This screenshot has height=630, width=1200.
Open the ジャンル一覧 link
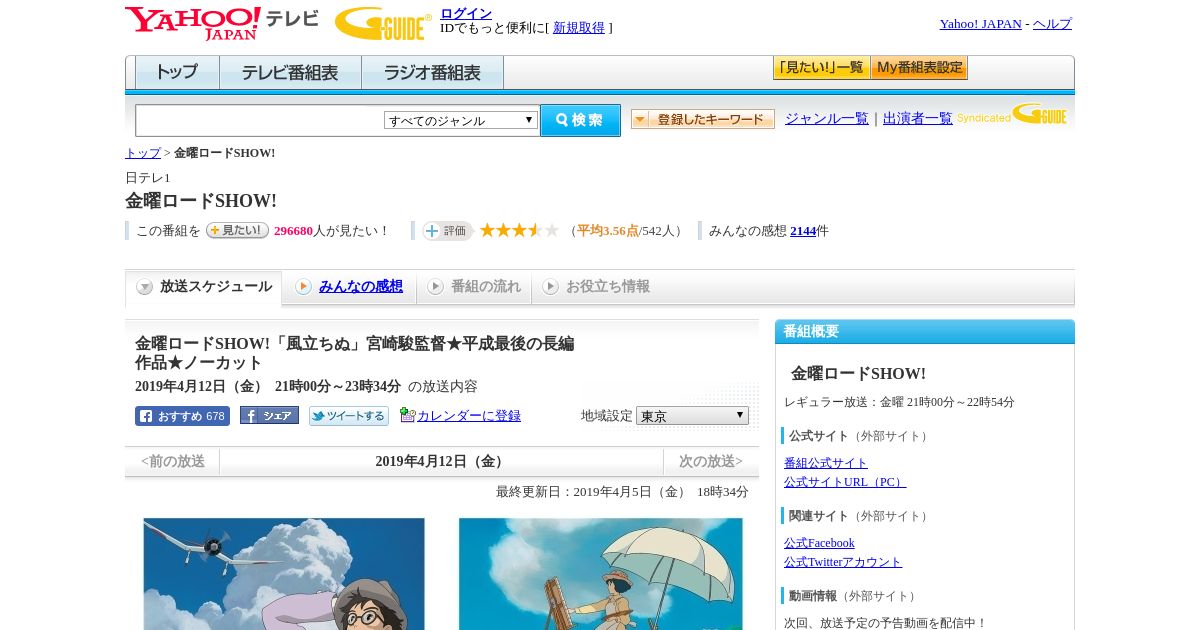[x=826, y=118]
